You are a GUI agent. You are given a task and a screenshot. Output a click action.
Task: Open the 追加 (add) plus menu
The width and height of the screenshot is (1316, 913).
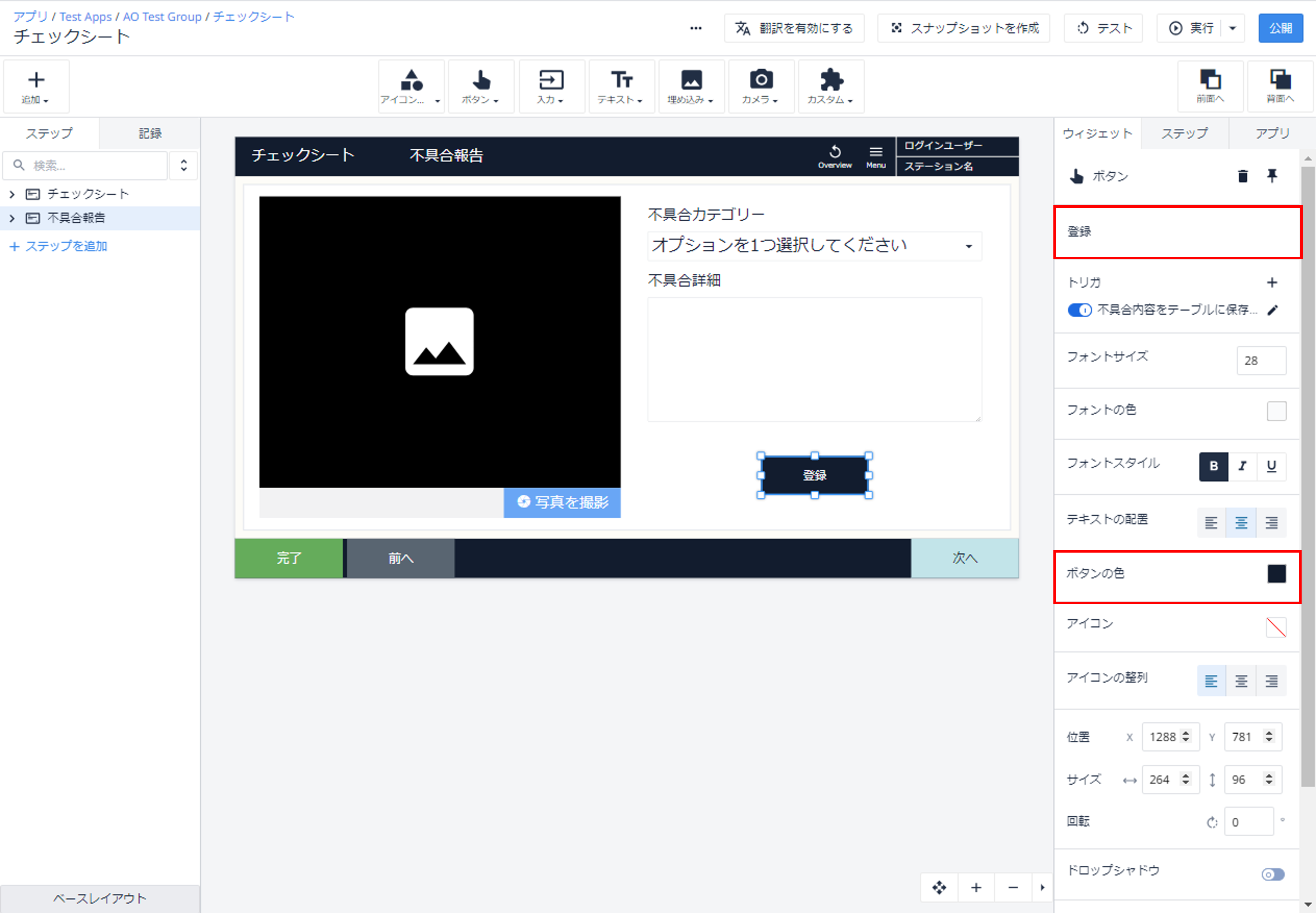(36, 87)
